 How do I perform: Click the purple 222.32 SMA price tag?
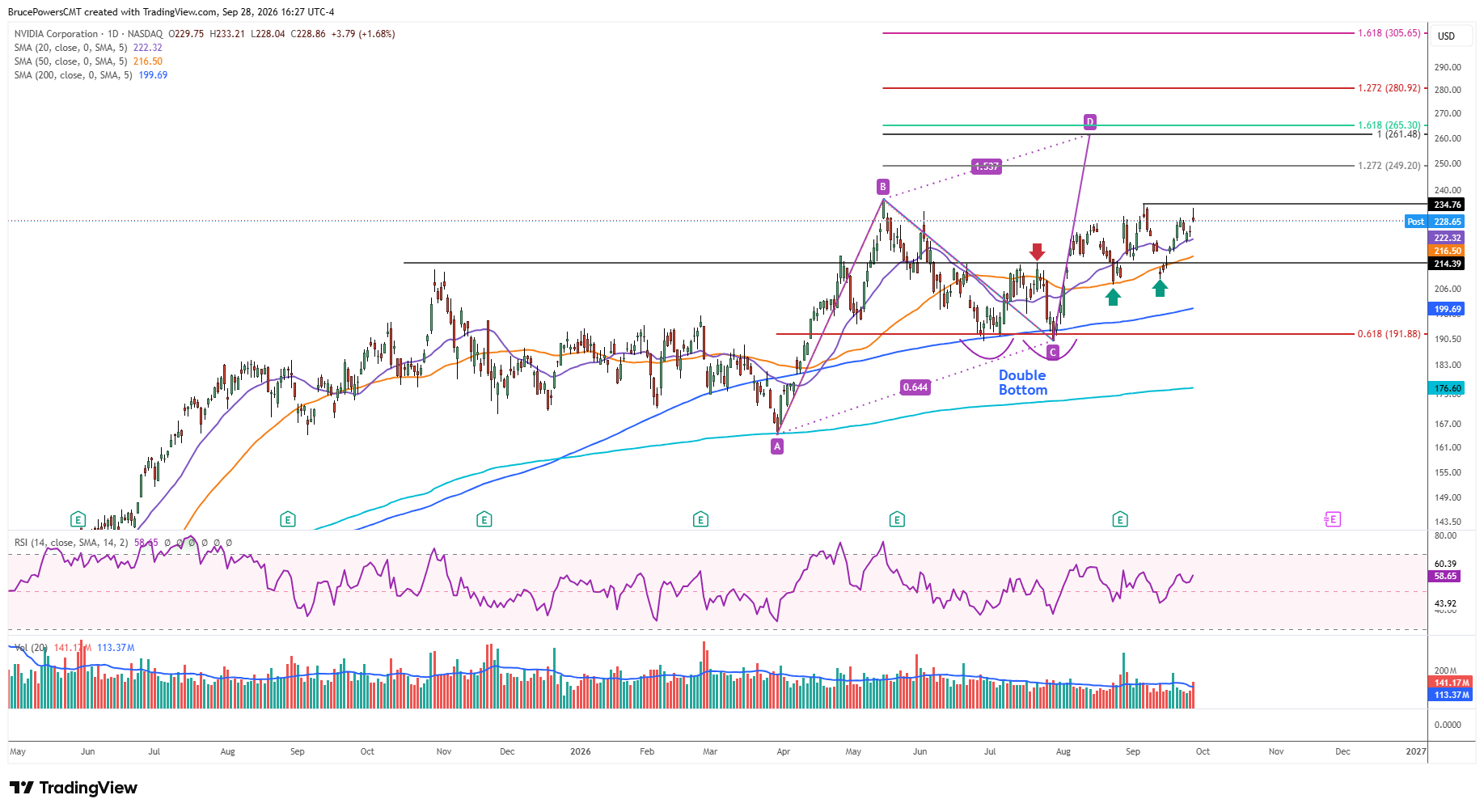tap(1448, 238)
